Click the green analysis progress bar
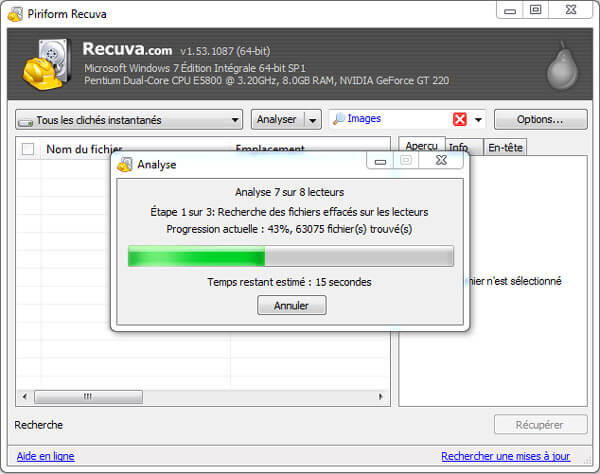This screenshot has width=600, height=474. pos(291,256)
